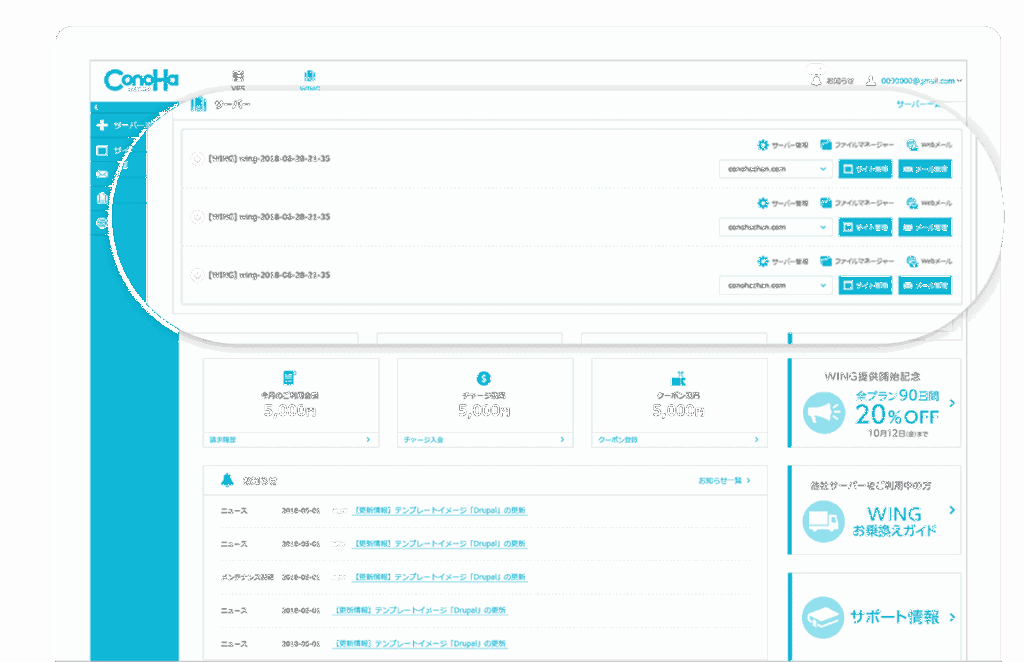View all notices via お知らせ一覧
Viewport: 1024px width, 662px height.
point(724,481)
